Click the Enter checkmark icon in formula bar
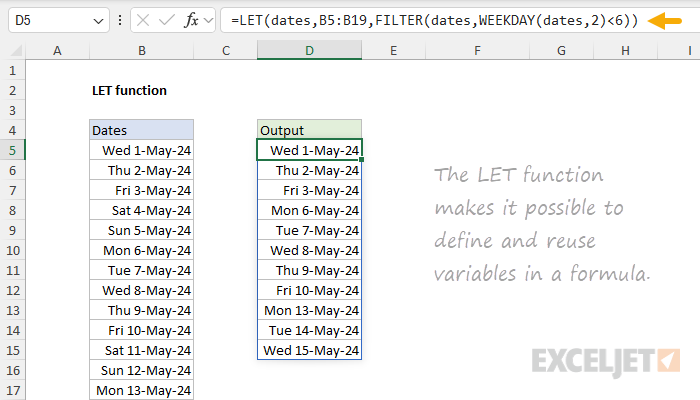Screen dimensions: 700x400 pos(167,20)
